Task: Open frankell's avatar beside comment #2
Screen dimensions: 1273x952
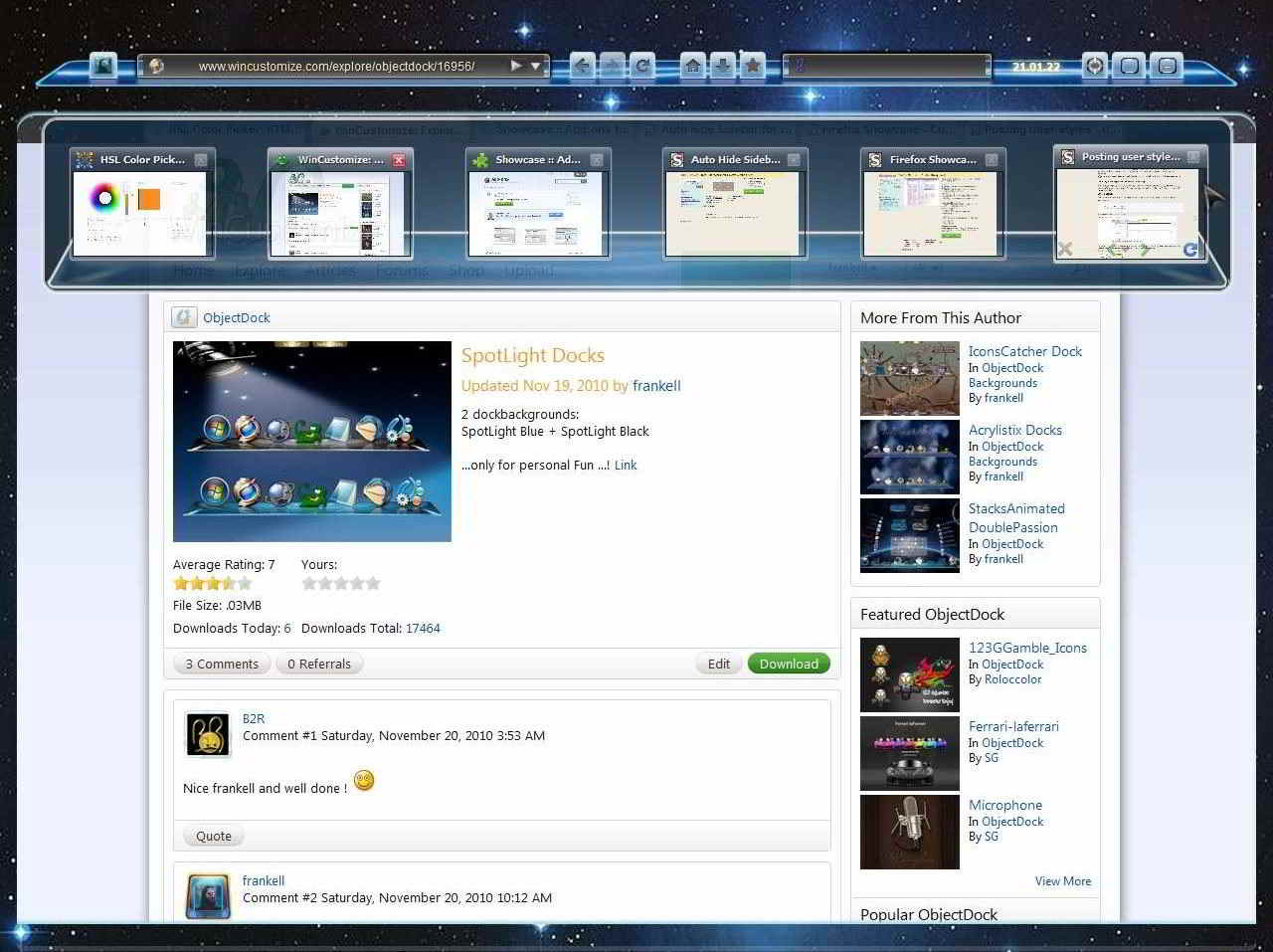Action: pos(207,896)
